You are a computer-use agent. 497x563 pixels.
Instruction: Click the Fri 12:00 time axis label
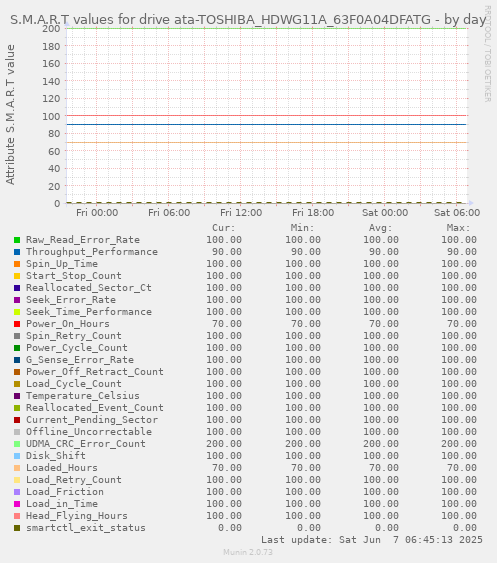pyautogui.click(x=241, y=213)
